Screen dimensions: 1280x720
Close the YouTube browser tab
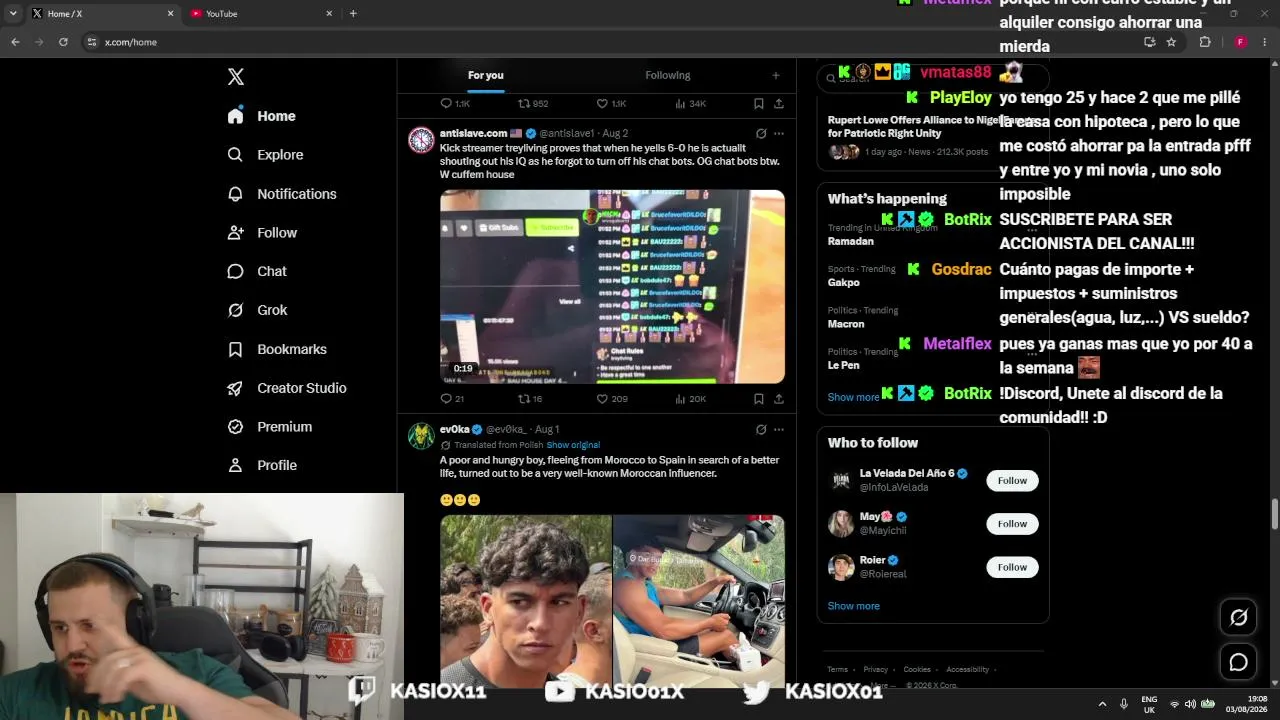click(x=329, y=14)
